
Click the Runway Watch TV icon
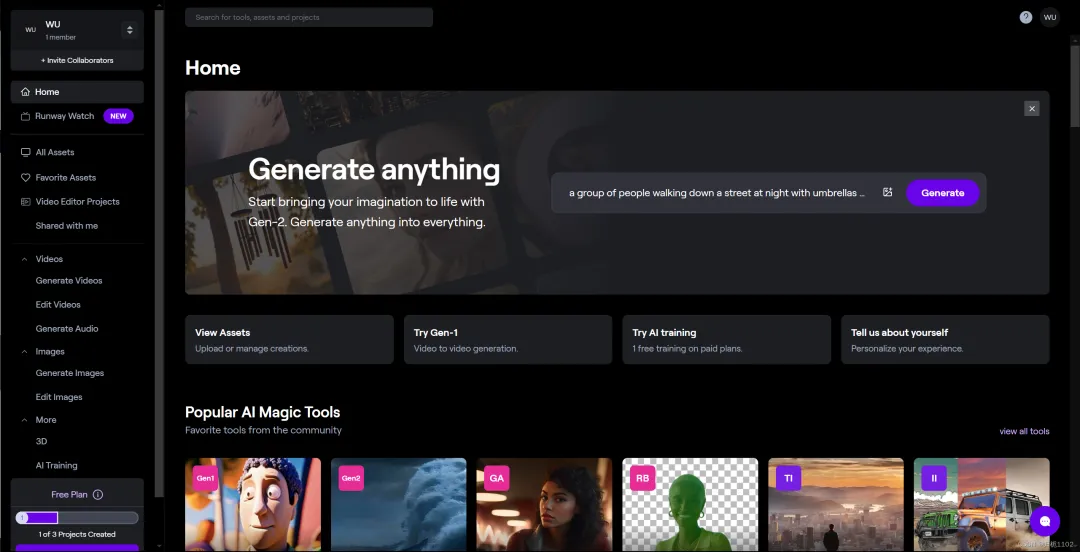[25, 116]
